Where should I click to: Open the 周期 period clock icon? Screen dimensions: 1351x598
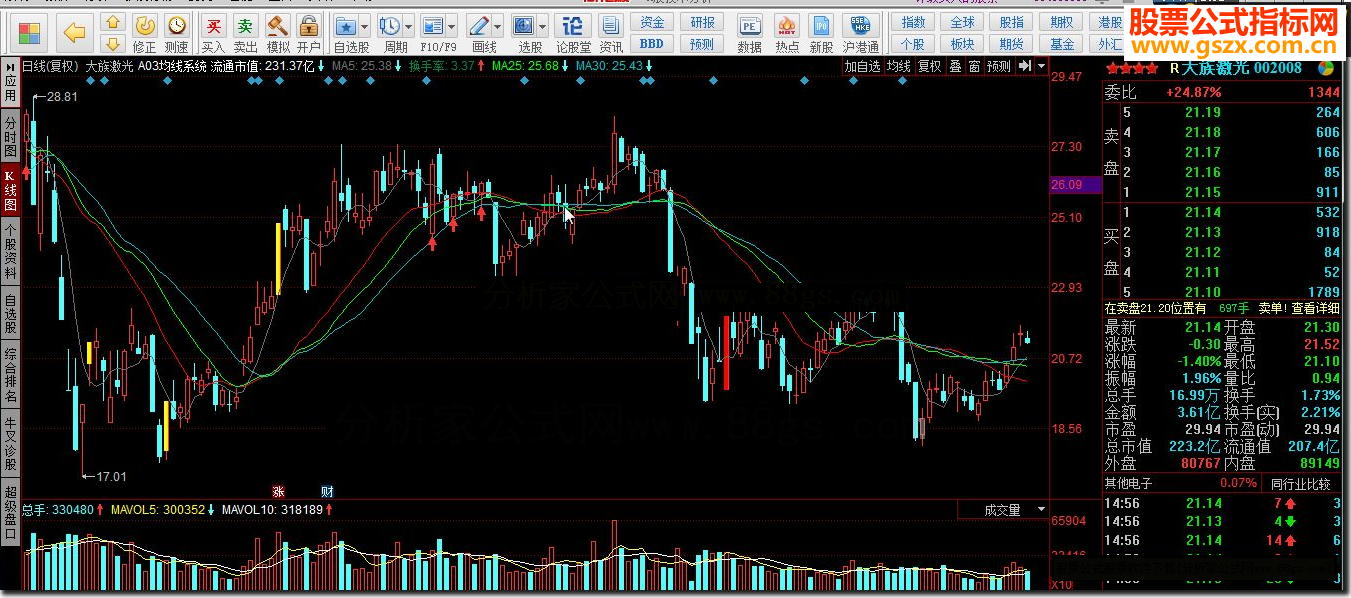[389, 25]
